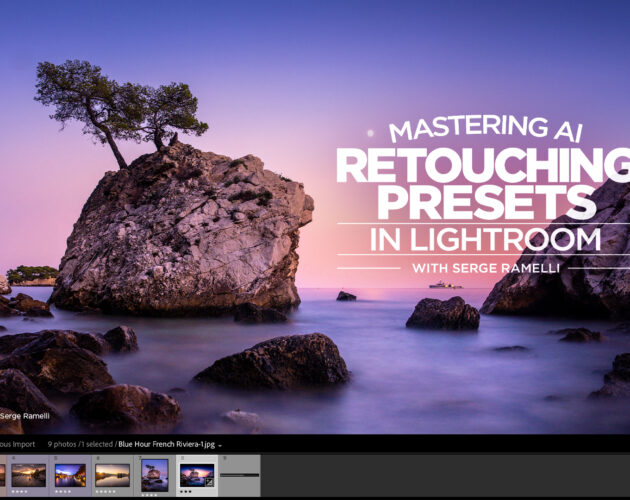Select the blue harbor town thumbnail
Screen dimensions: 630x500
tap(70, 475)
